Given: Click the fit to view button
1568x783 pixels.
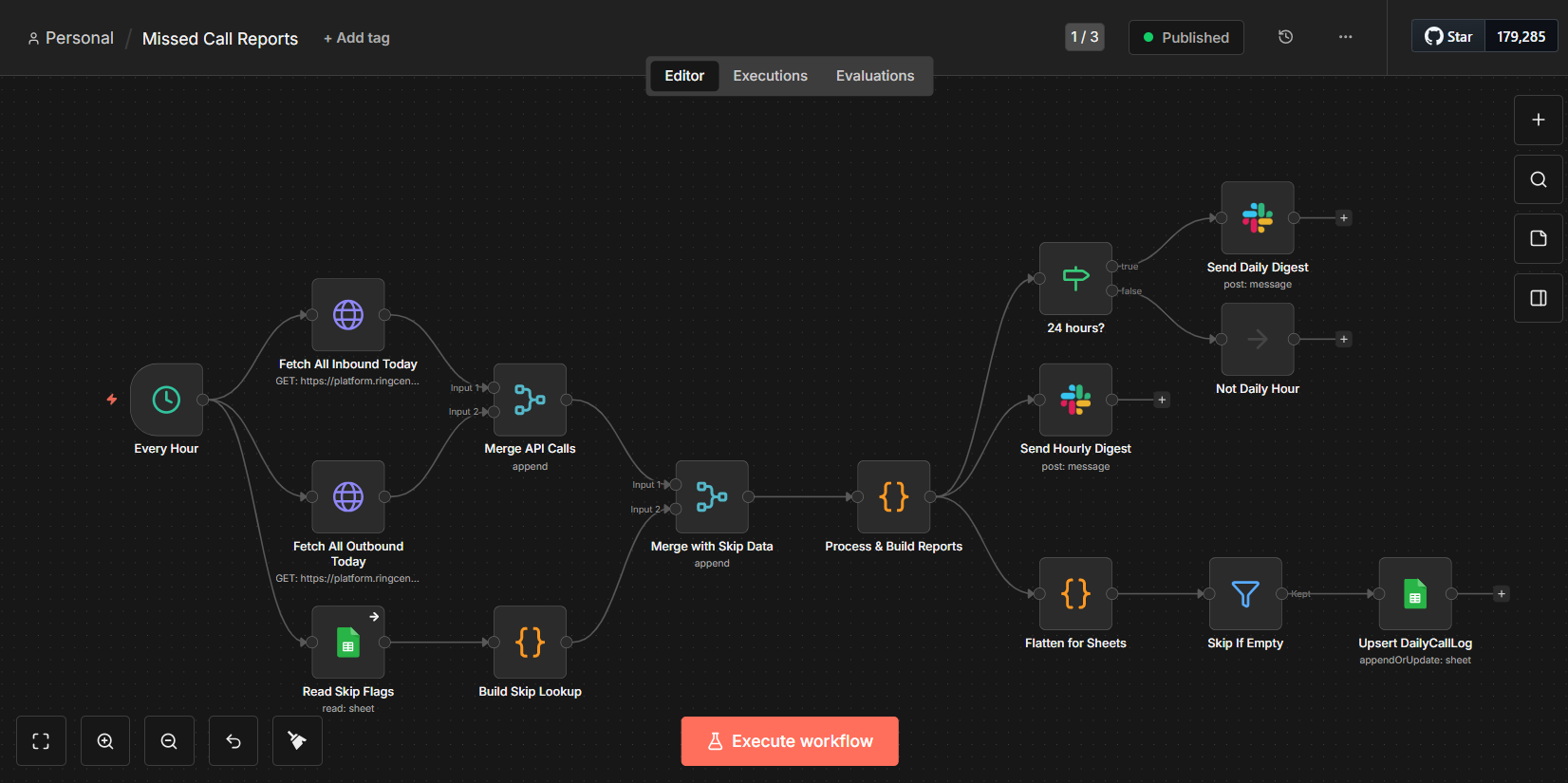Looking at the screenshot, I should (x=41, y=741).
